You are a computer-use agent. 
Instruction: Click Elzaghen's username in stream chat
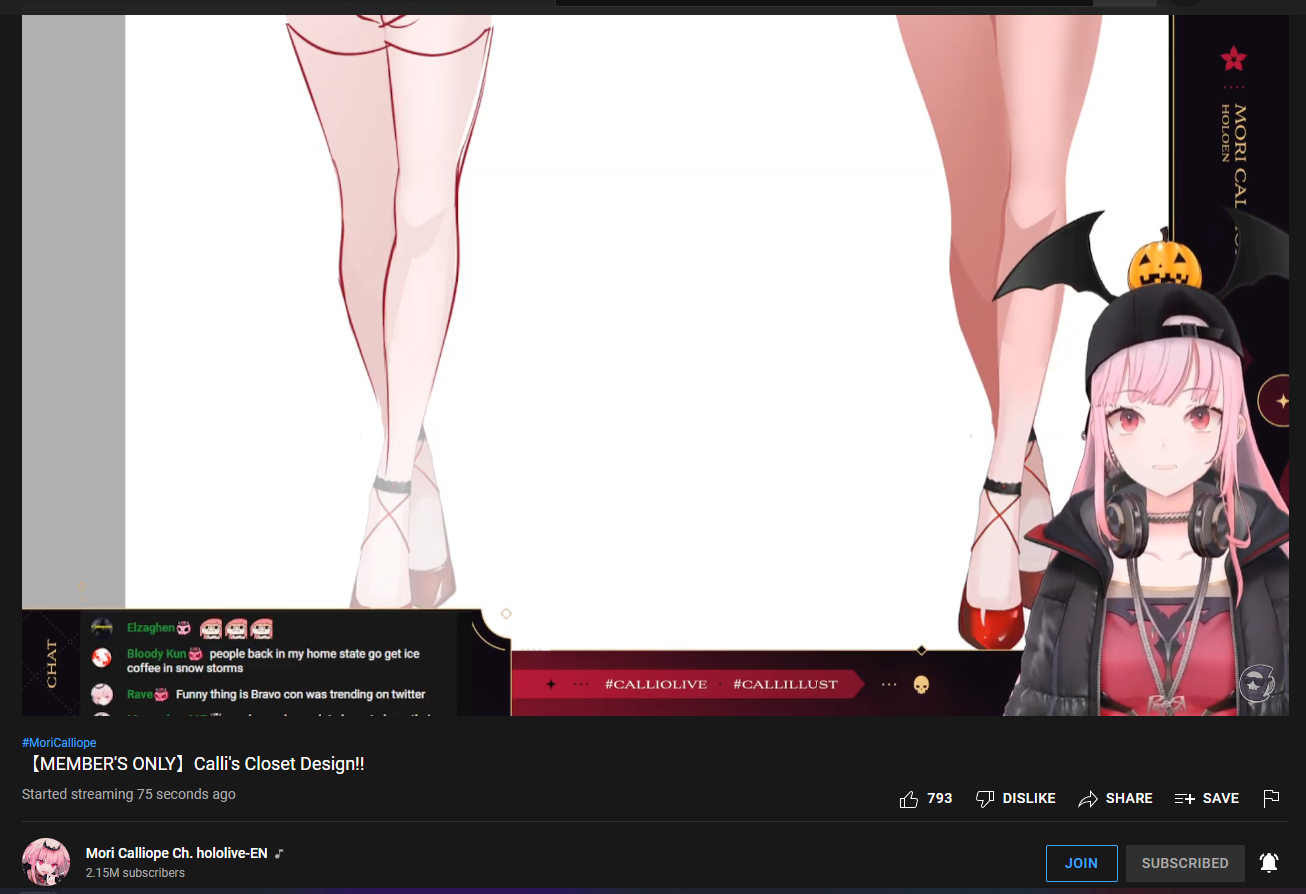coord(151,628)
